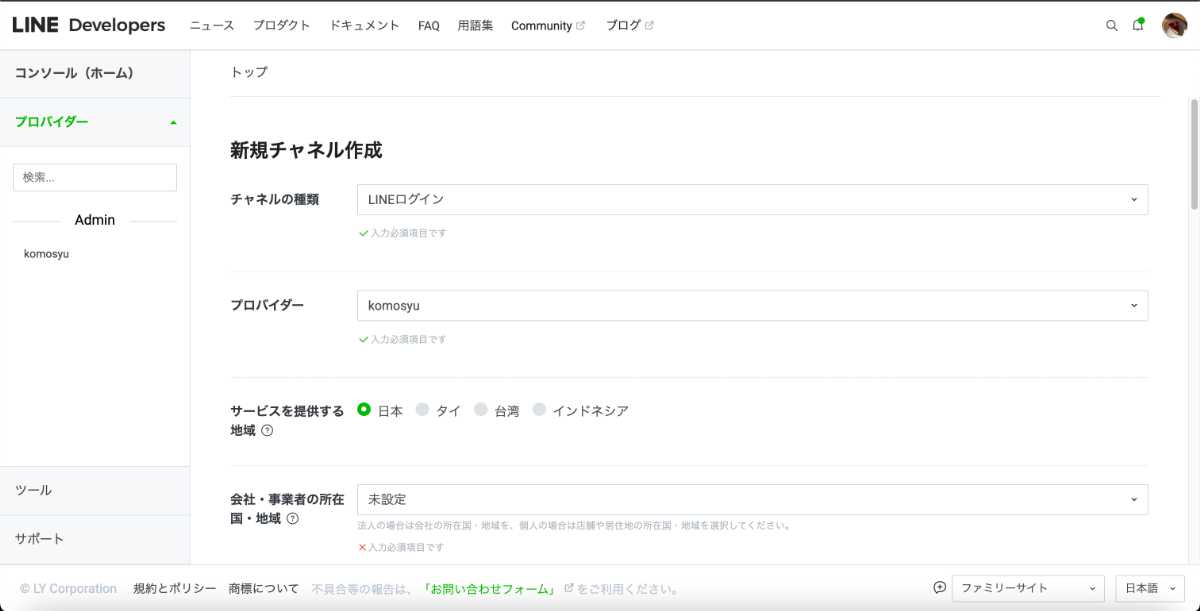Go to コンソール（ホーム）
1200x611 pixels.
(x=95, y=73)
